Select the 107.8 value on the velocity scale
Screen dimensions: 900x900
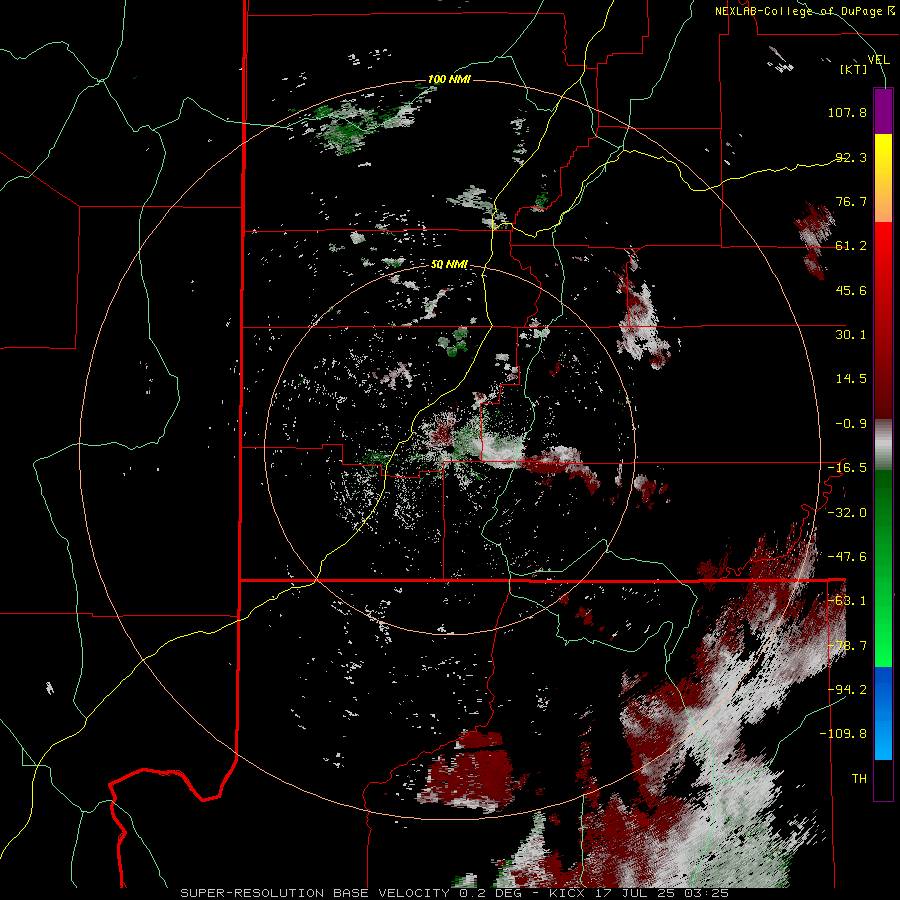click(847, 112)
